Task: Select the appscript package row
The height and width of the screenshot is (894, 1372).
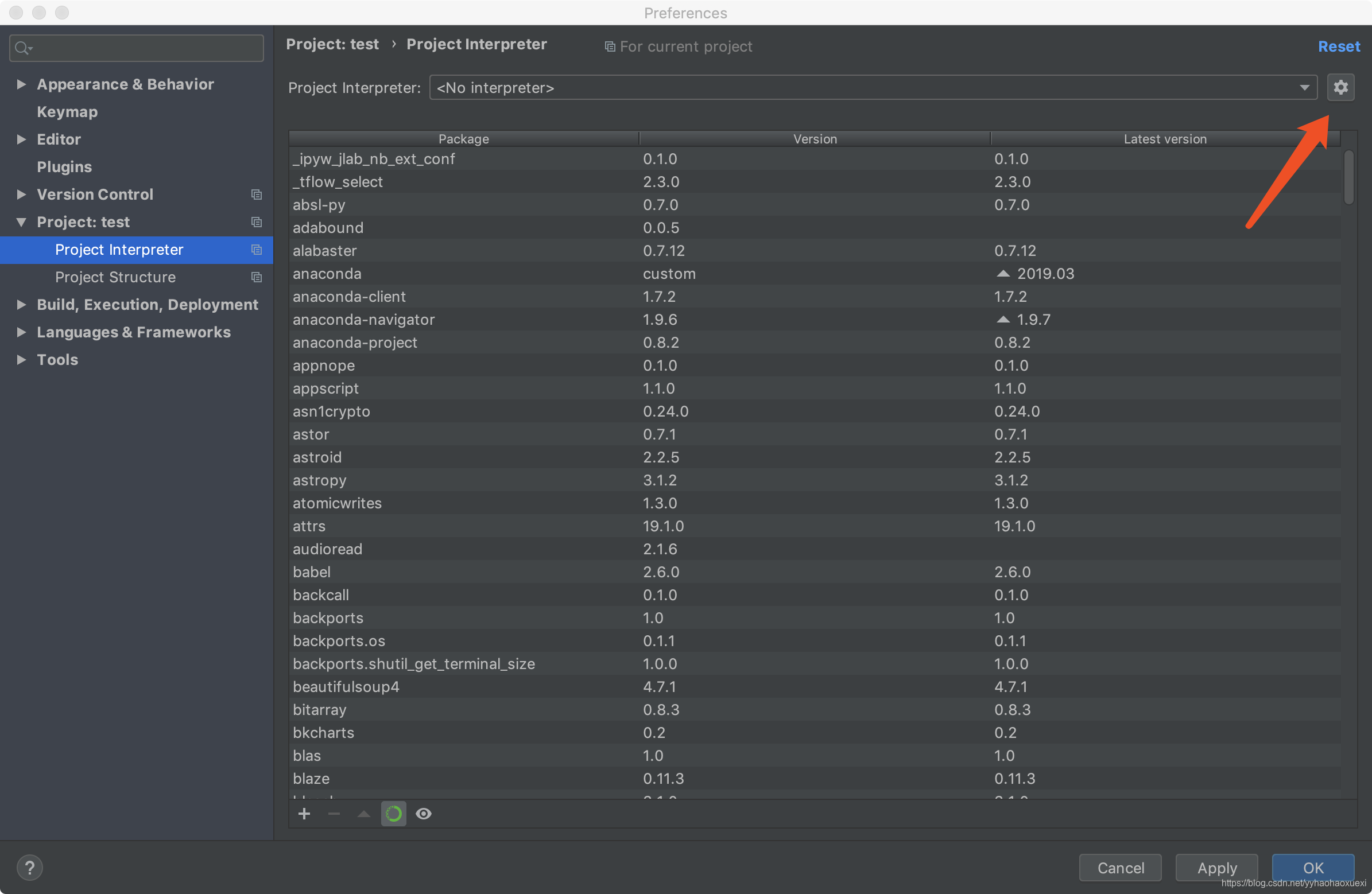Action: point(815,388)
